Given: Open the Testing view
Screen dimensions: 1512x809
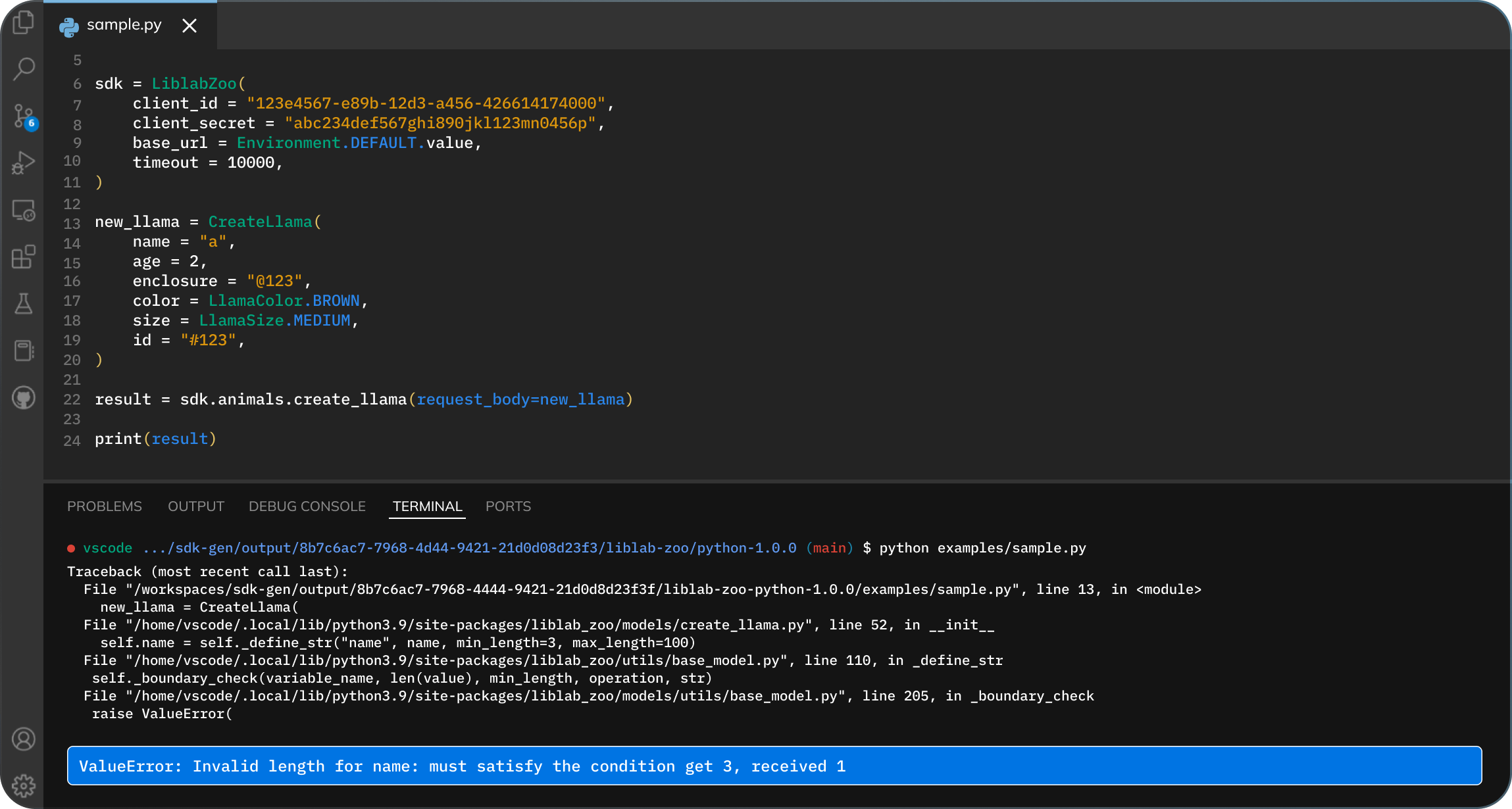Looking at the screenshot, I should (24, 305).
